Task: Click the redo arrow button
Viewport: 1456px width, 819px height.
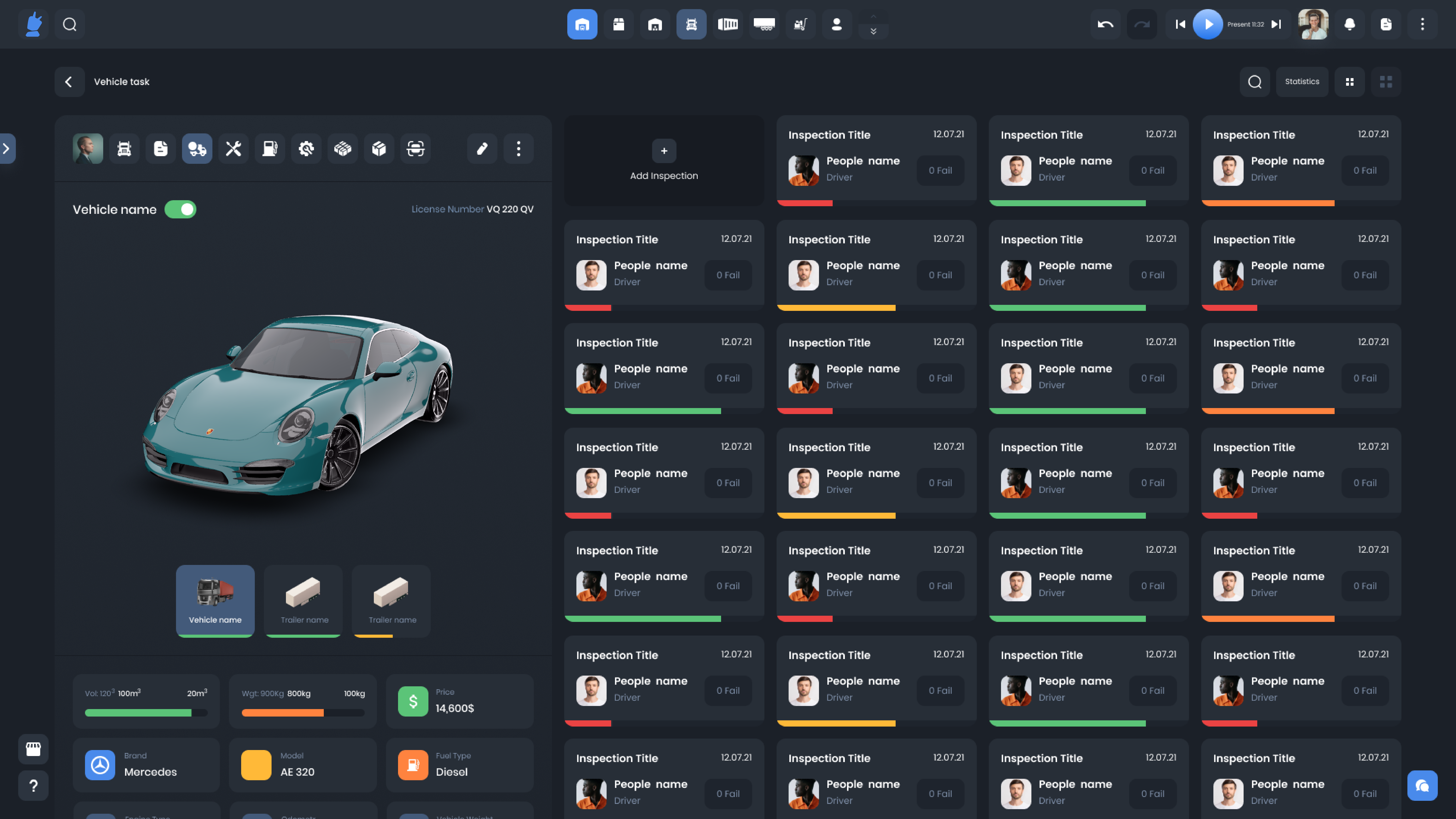Action: (1142, 24)
